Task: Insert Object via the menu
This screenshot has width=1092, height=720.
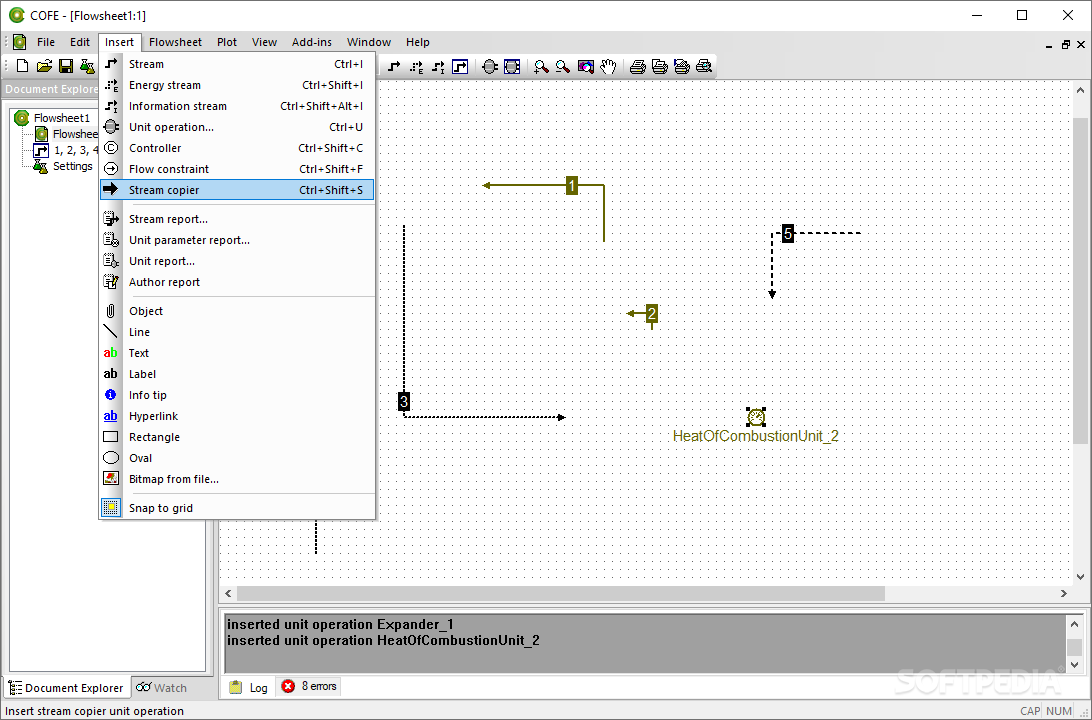Action: tap(237, 311)
